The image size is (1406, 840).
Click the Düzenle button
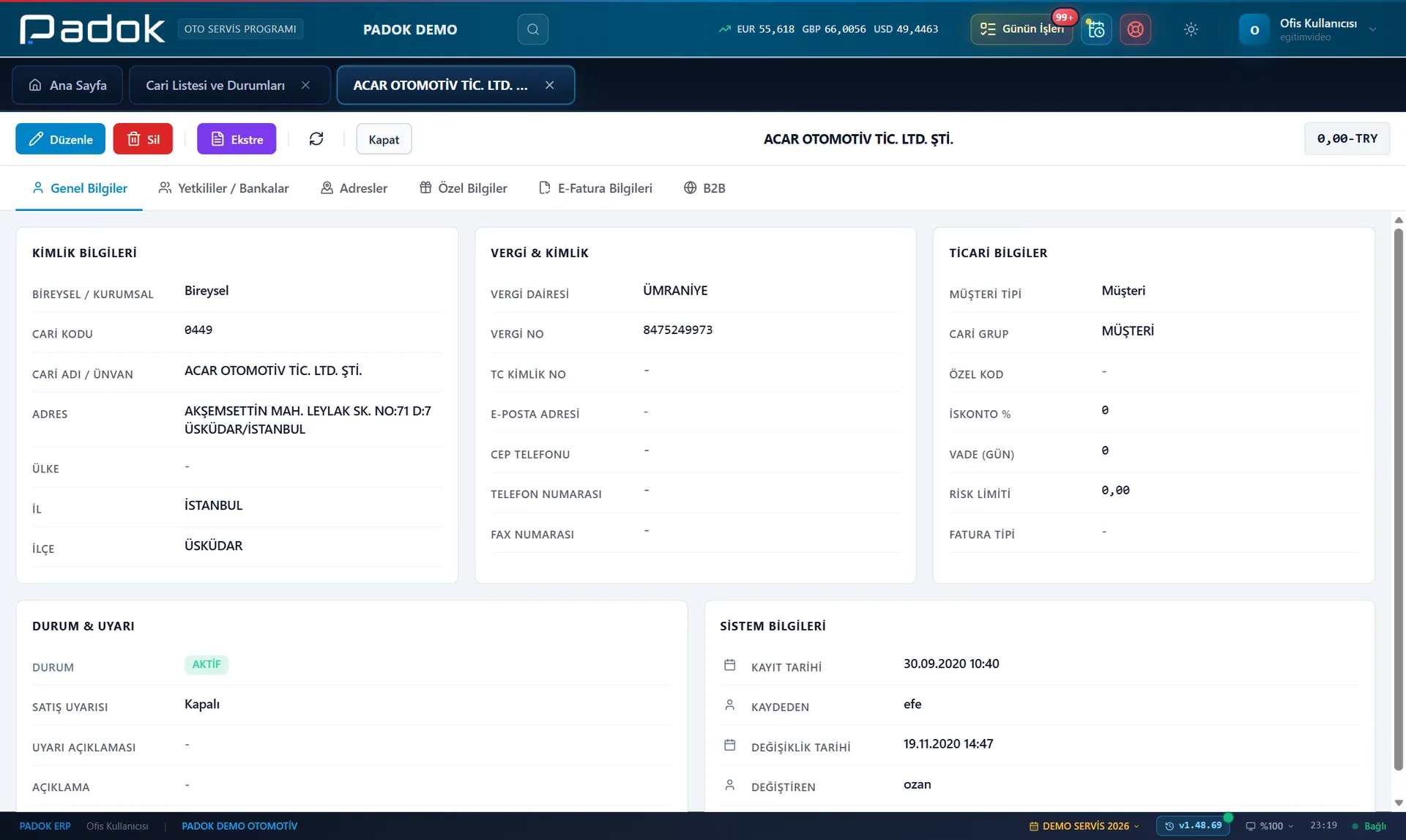(x=60, y=139)
